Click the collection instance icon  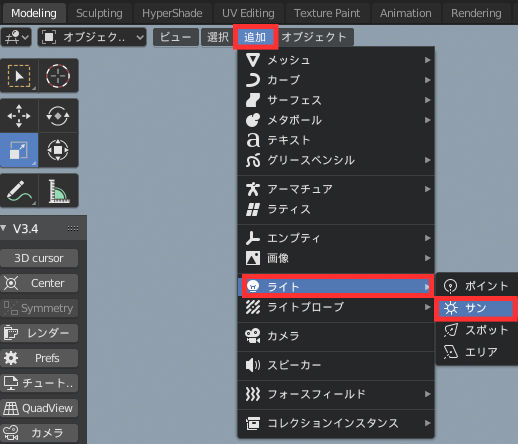[x=253, y=423]
